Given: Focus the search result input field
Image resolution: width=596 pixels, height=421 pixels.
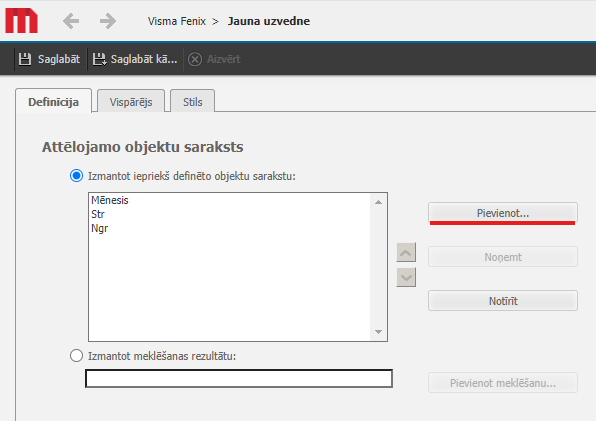Looking at the screenshot, I should tap(239, 378).
